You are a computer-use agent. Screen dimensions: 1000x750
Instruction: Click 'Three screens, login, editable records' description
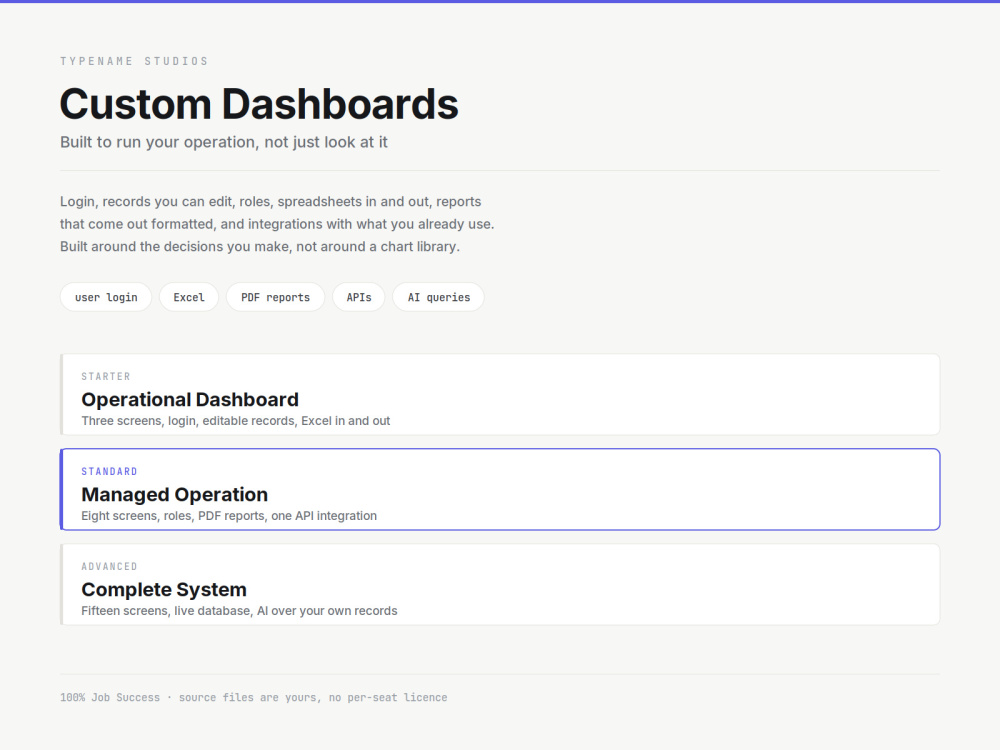tap(235, 421)
